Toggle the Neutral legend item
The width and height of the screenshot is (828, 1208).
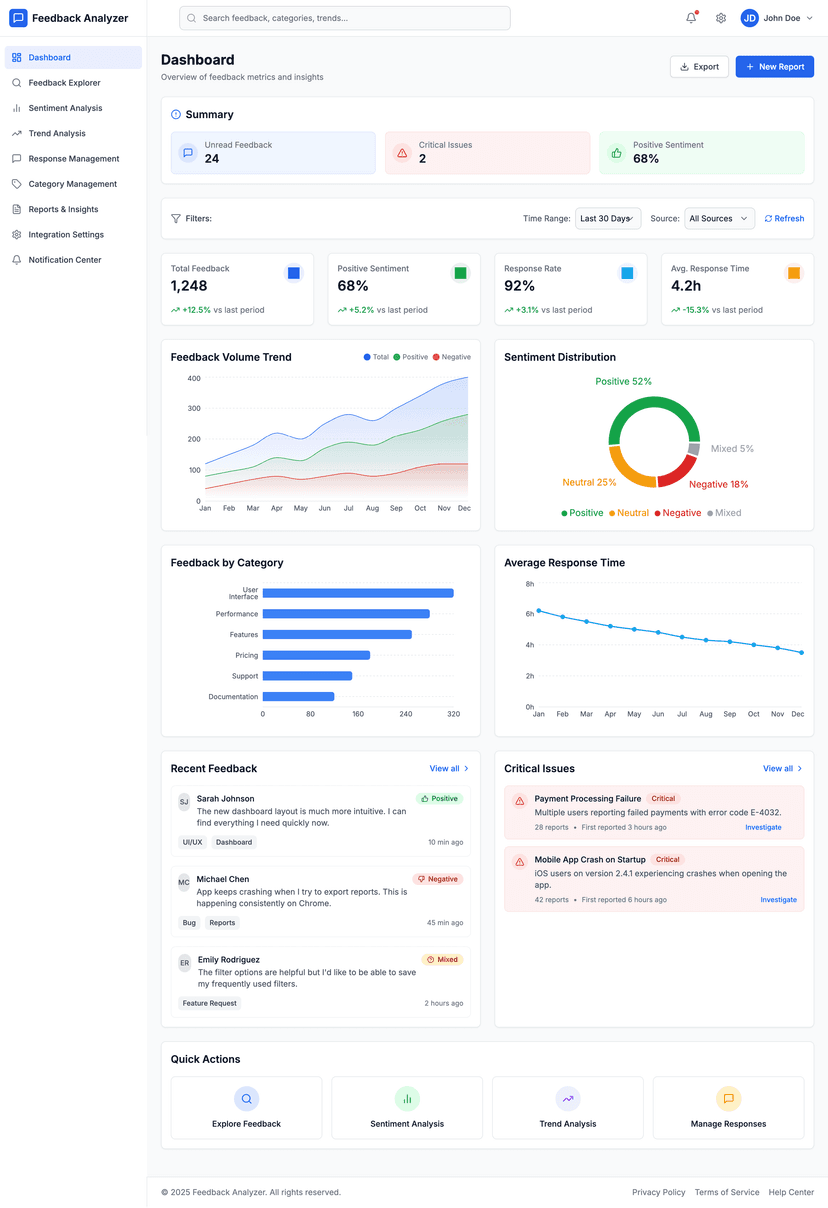click(630, 512)
